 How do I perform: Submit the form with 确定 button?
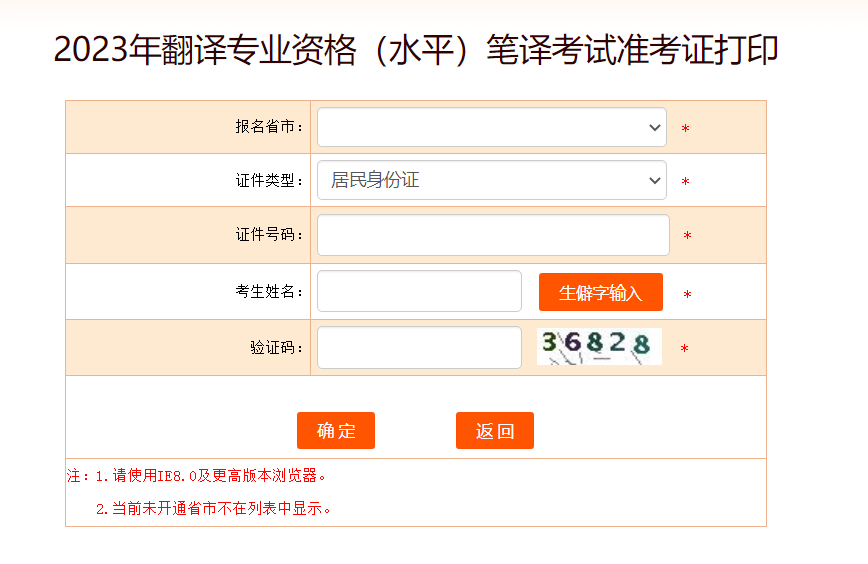pos(336,431)
